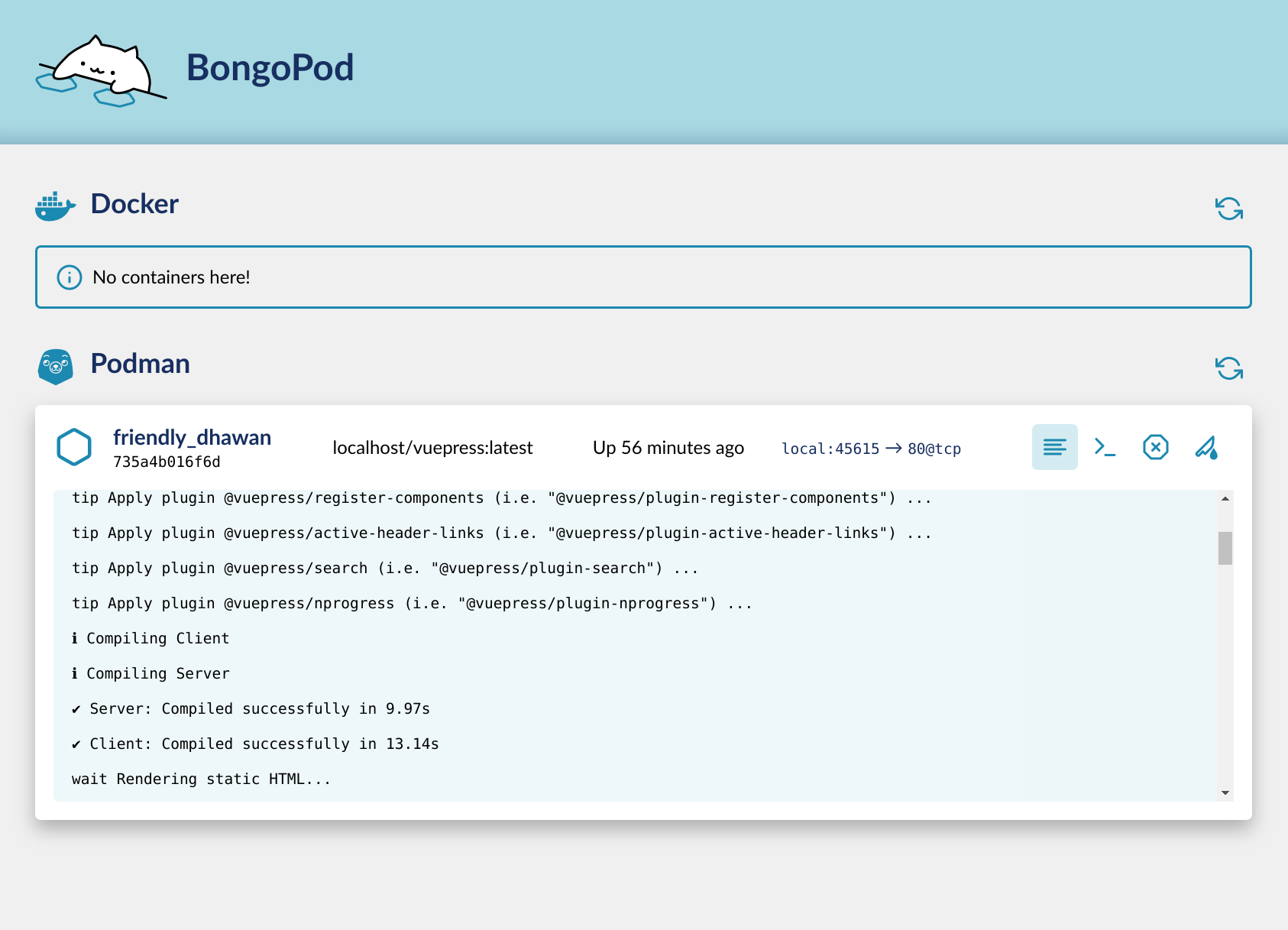Toggle logs view for friendly_dhawan
Screen dimensions: 1288x930
(x=1055, y=447)
